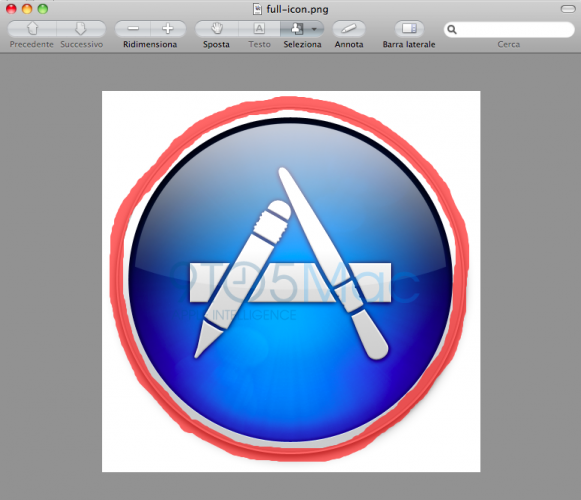Viewport: 581px width, 500px height.
Task: Toggle toolbar with top-right pill button
Action: pyautogui.click(x=568, y=9)
